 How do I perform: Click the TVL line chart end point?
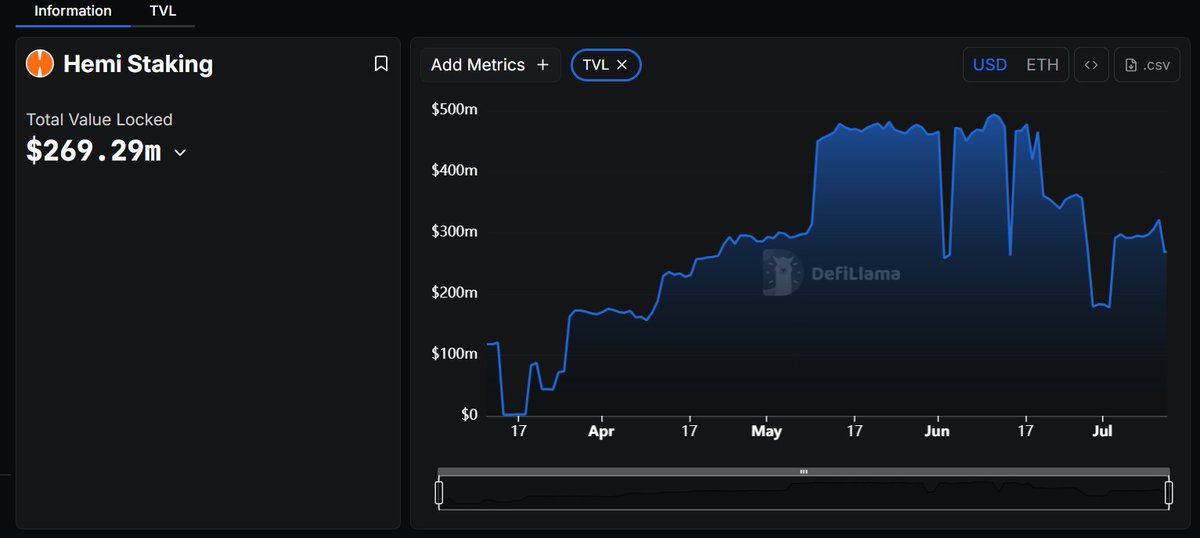click(1166, 252)
